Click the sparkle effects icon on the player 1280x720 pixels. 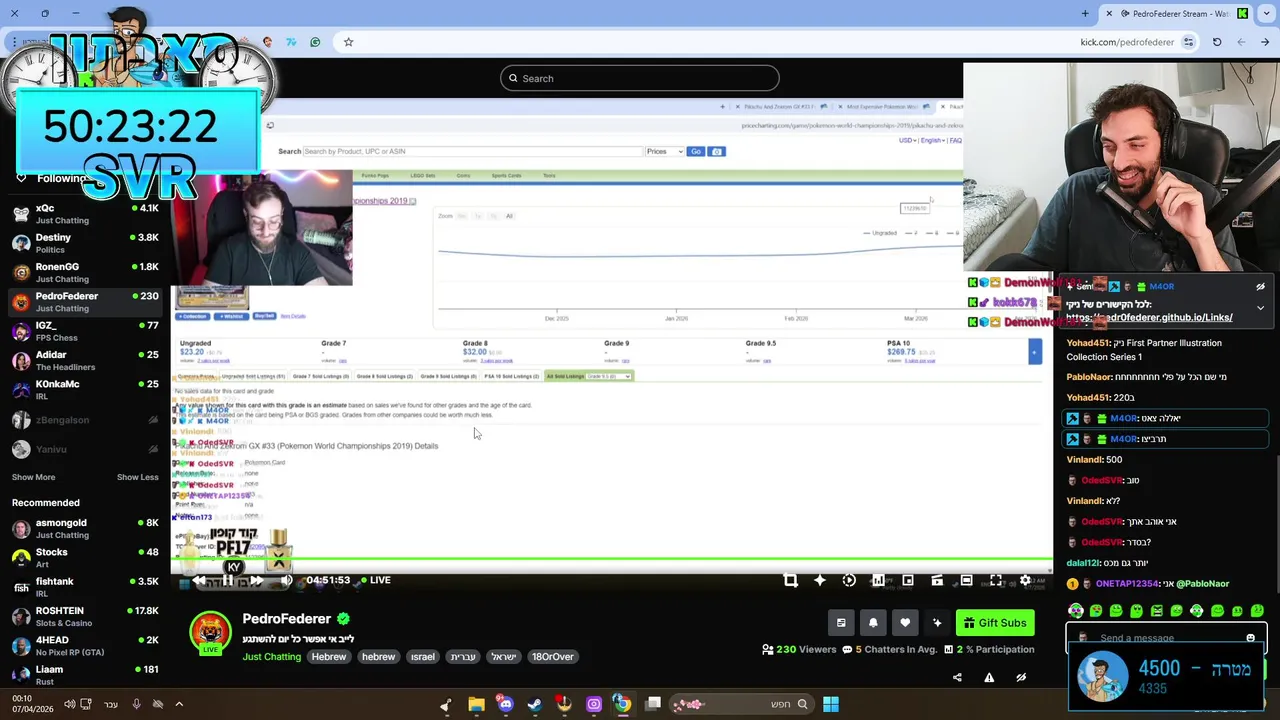click(819, 580)
